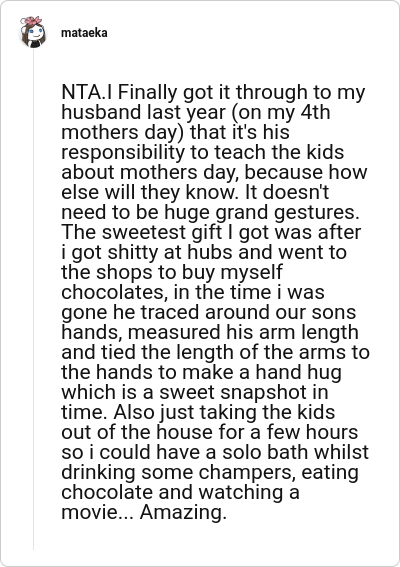Collapse the comment using the vertical thread line
The height and width of the screenshot is (567, 400).
[34, 299]
